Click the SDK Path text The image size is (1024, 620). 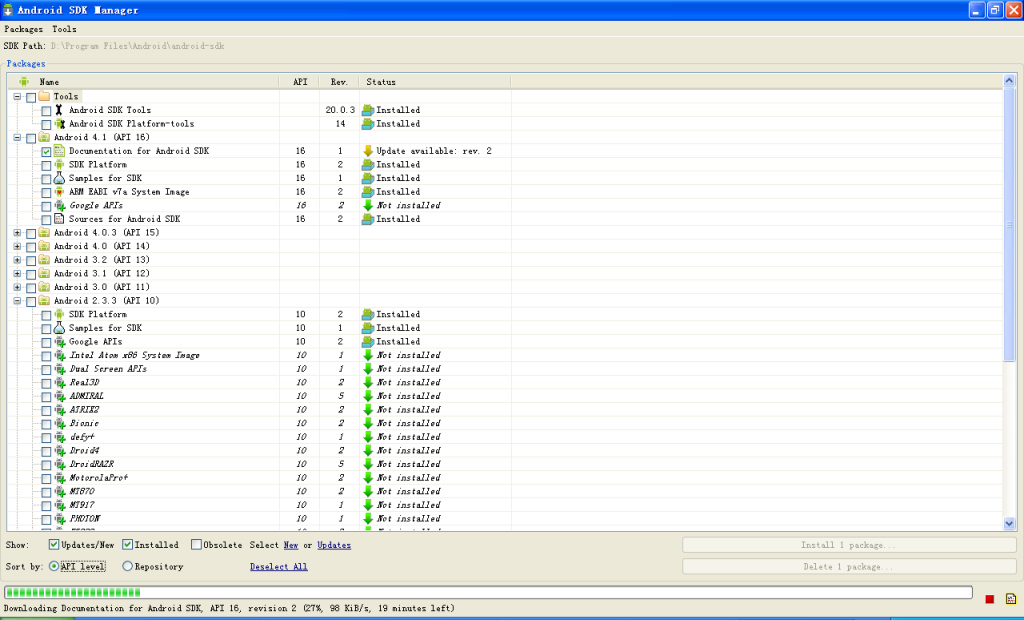tap(138, 46)
